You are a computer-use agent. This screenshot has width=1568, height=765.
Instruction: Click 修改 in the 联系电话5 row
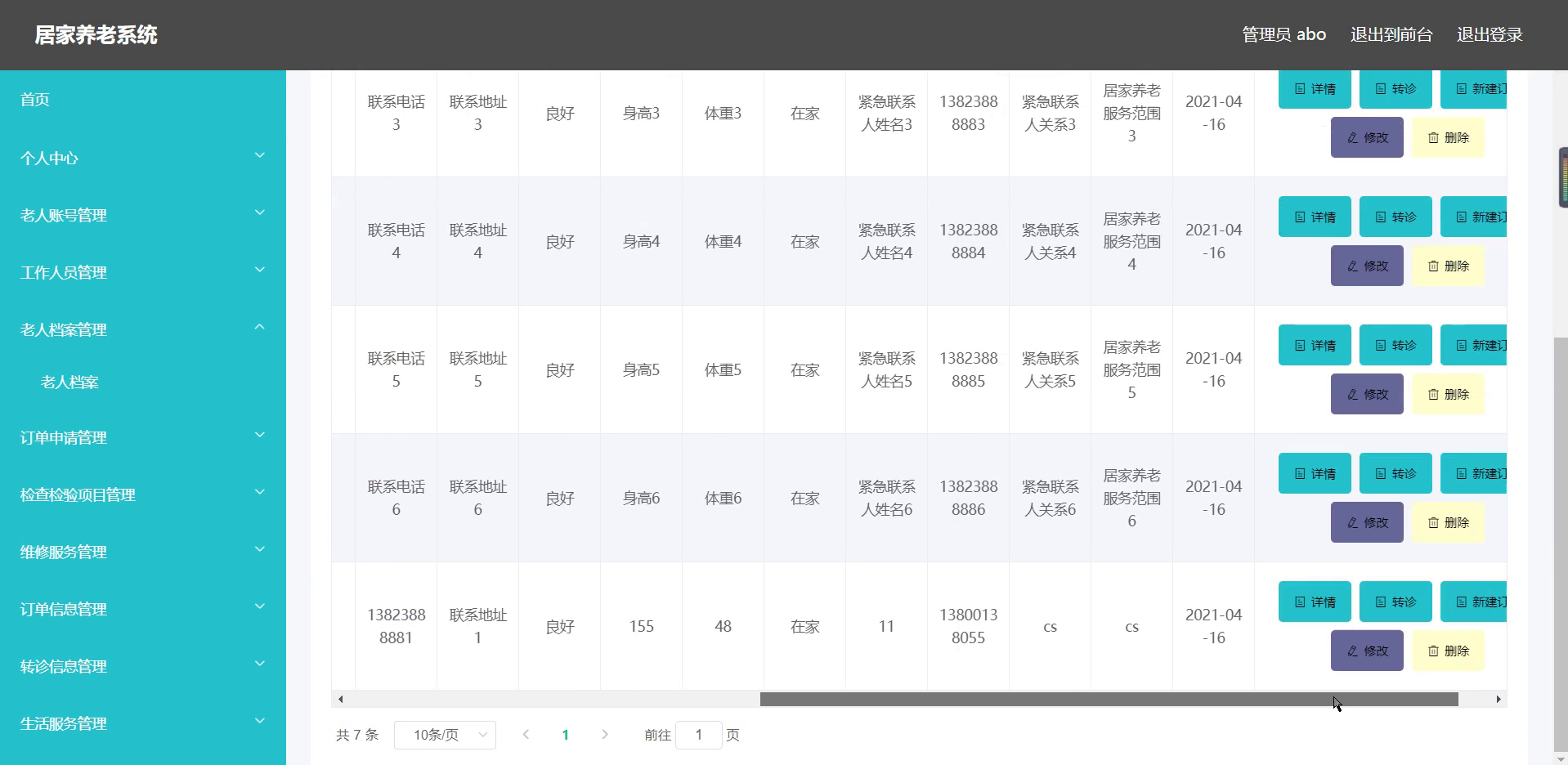click(x=1367, y=394)
